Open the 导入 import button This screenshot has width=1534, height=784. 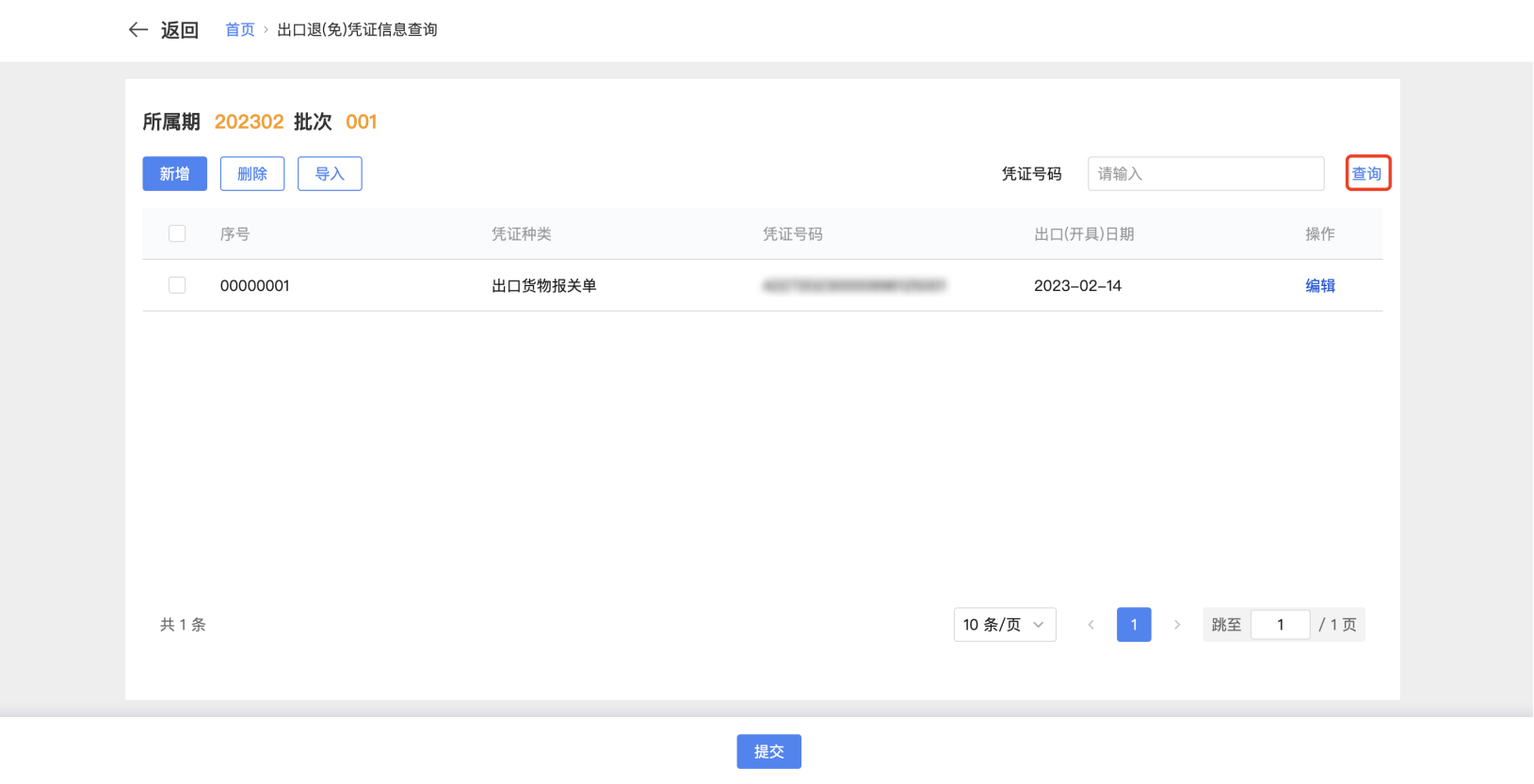330,174
